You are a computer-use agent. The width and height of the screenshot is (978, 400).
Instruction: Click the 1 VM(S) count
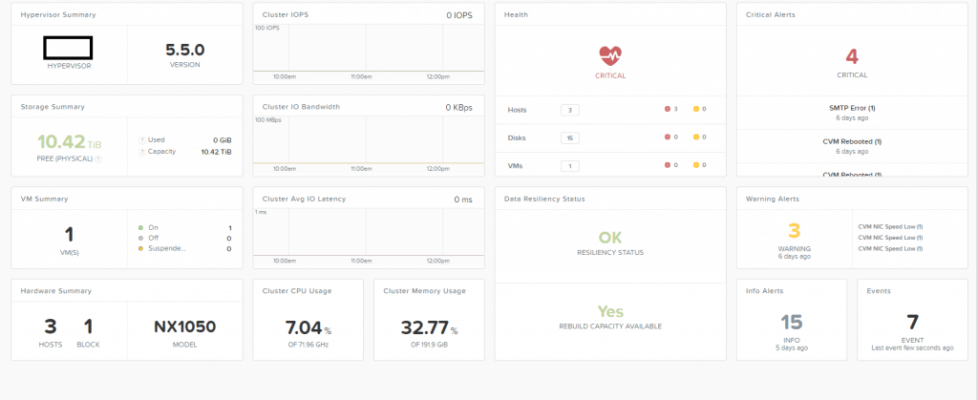click(x=69, y=235)
